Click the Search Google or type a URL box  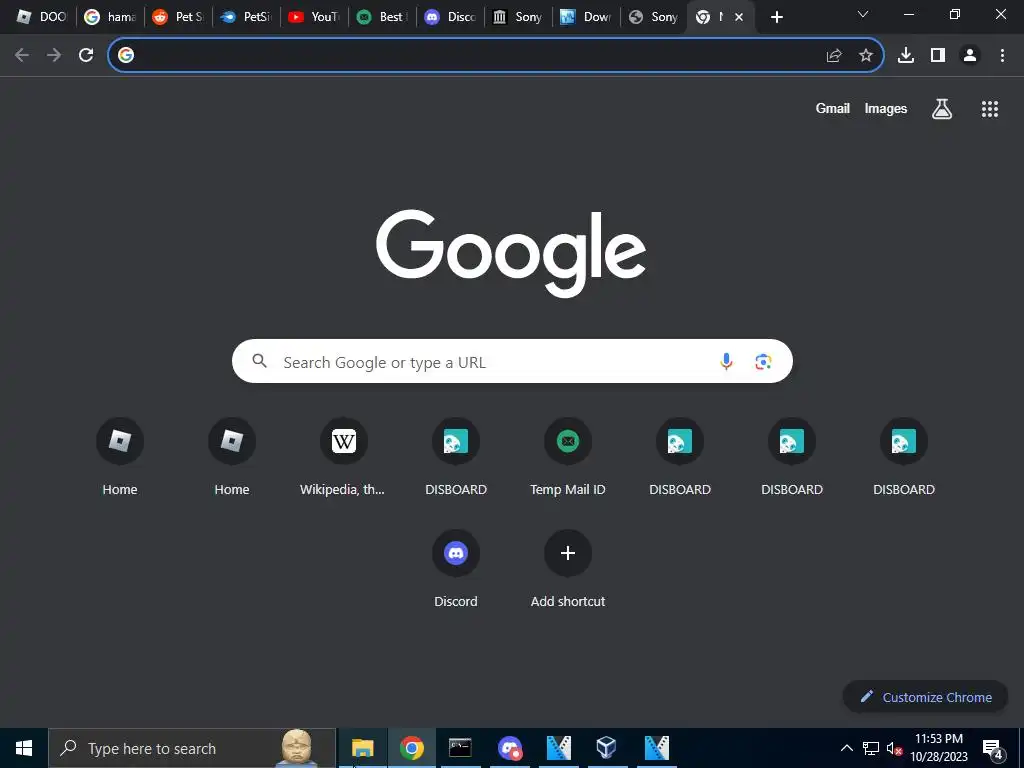pos(512,361)
